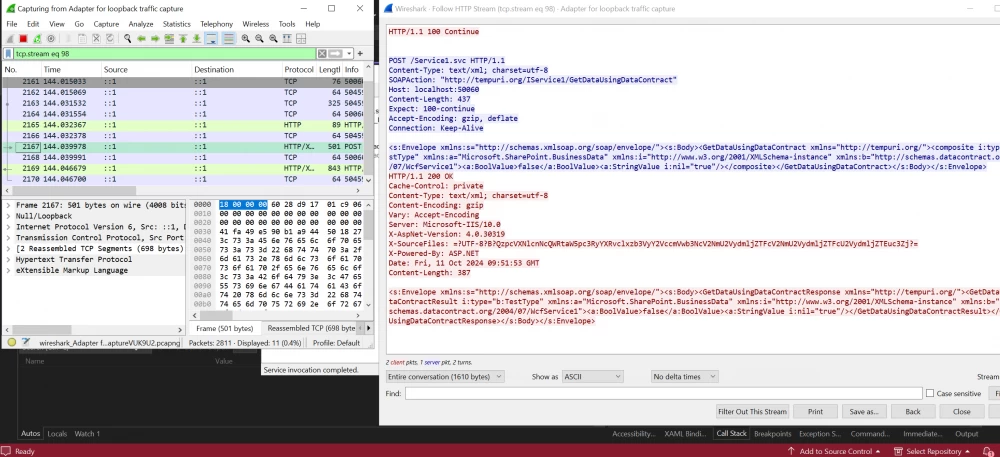Expand the Null/Loopback tree node
This screenshot has width=1000, height=457.
8,216
